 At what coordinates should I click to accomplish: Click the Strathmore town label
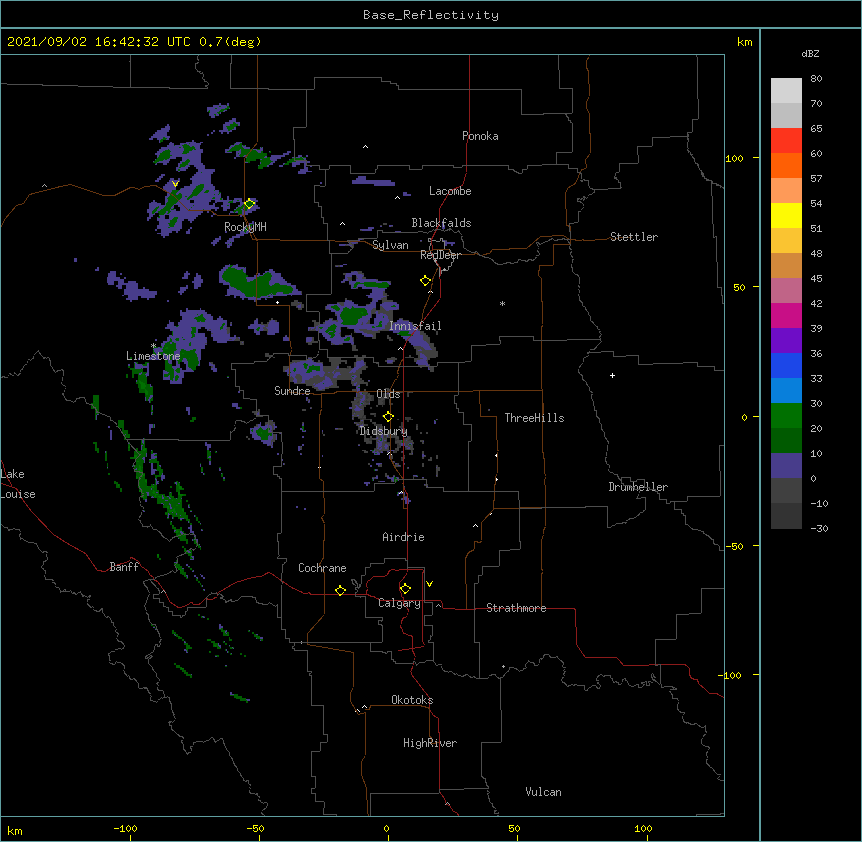pyautogui.click(x=516, y=608)
